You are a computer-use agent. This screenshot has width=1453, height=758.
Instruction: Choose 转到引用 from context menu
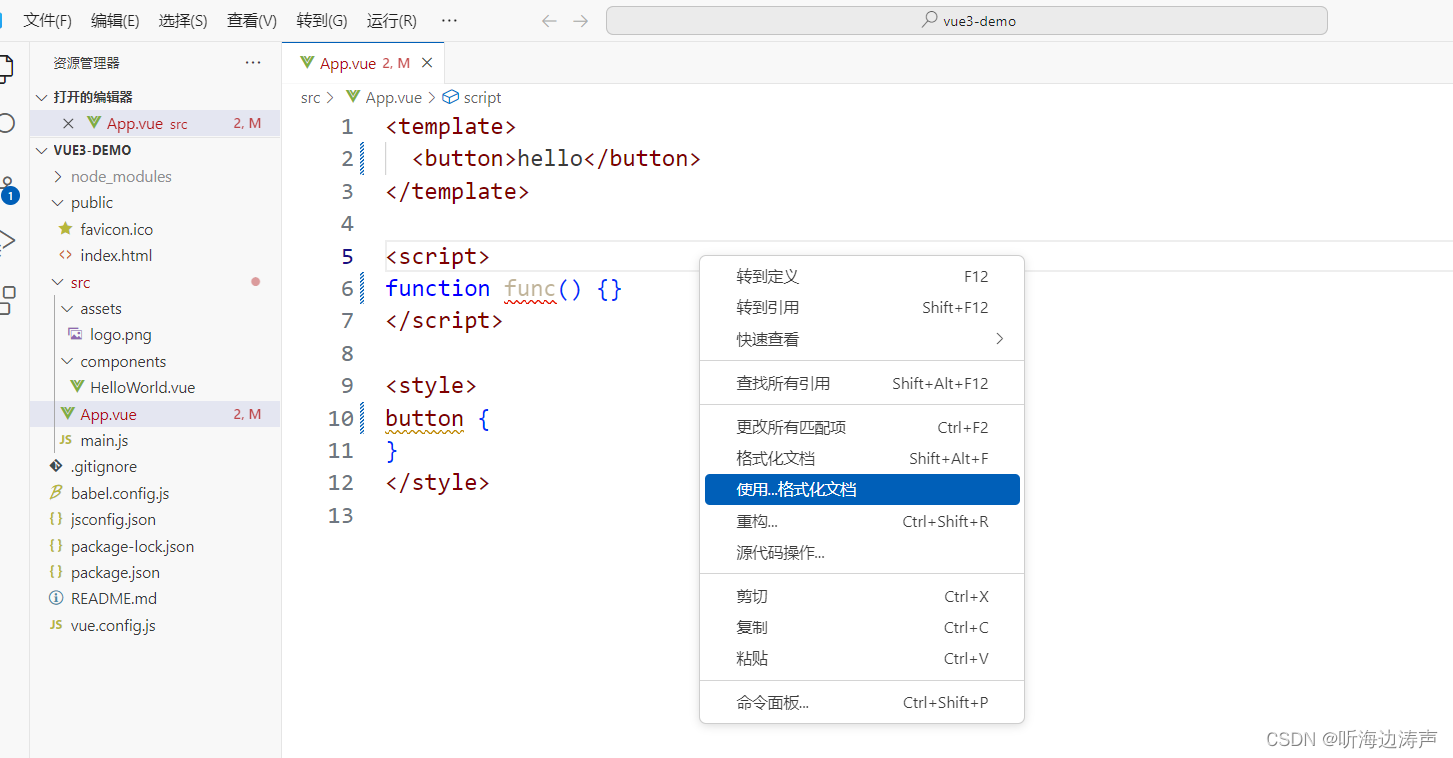click(862, 308)
